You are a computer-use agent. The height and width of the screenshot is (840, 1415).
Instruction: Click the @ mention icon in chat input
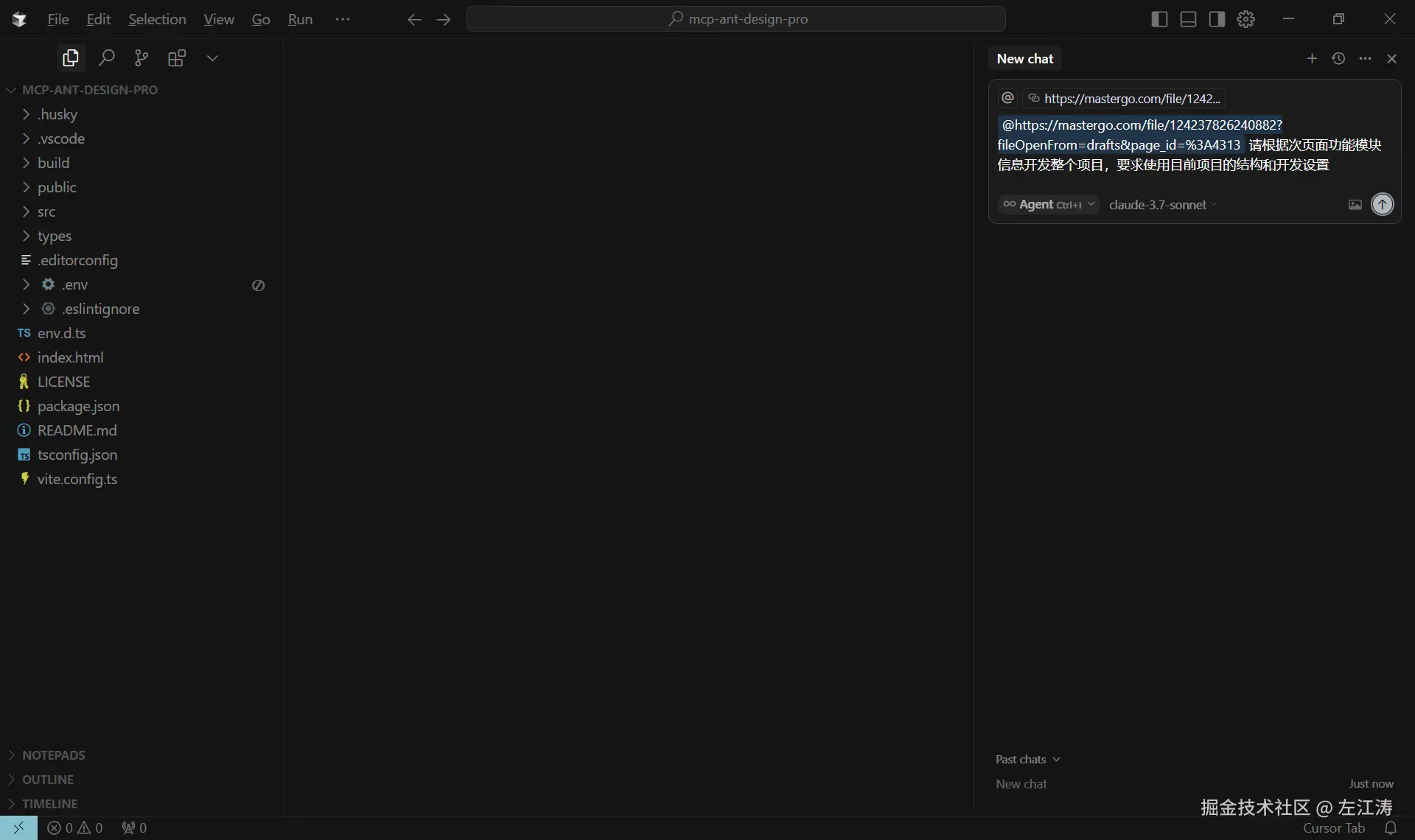point(1007,98)
